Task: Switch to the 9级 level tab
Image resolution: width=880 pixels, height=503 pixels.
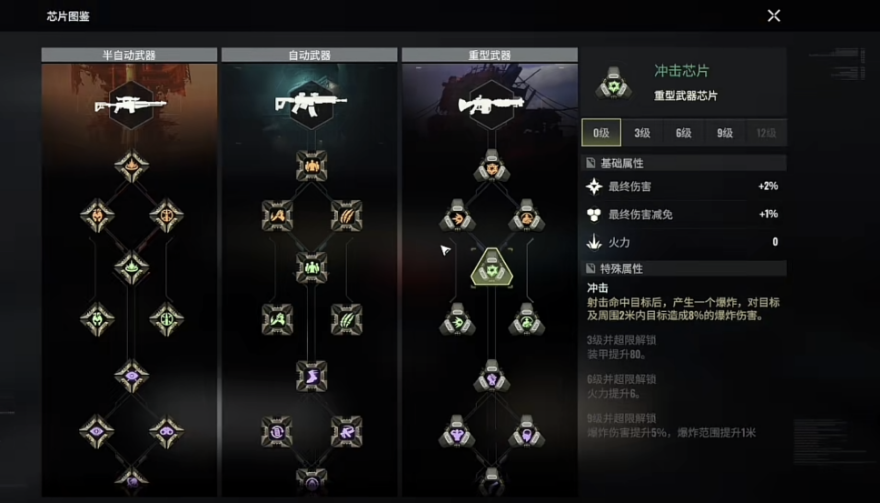Action: [725, 132]
